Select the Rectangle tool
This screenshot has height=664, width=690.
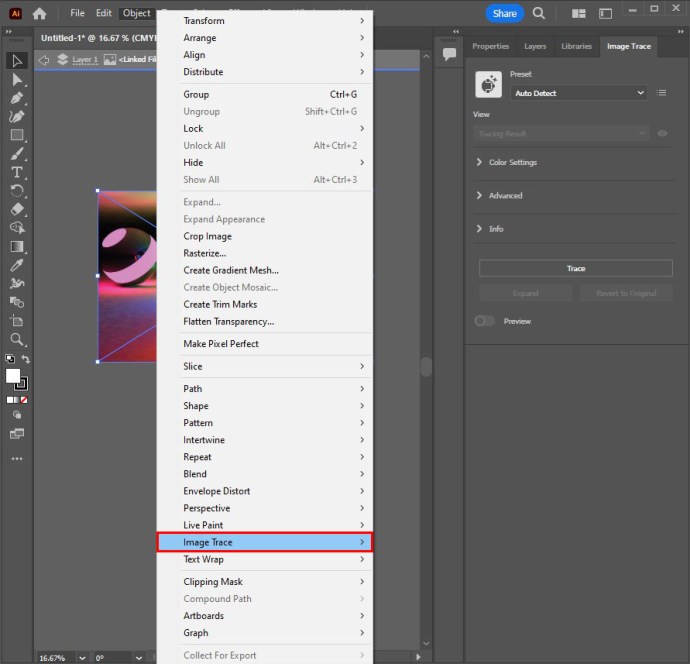click(x=17, y=135)
